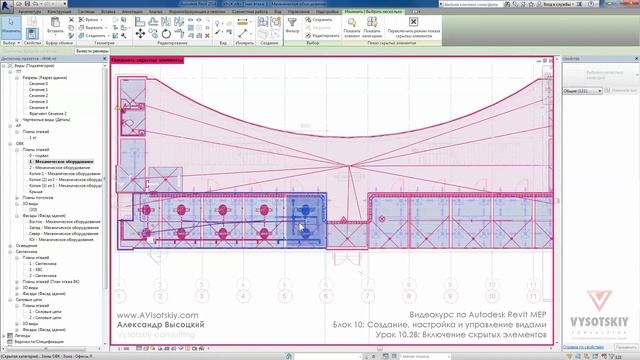Expand the Легенды node
Image resolution: width=640 pixels, height=360 pixels.
pos(4,336)
